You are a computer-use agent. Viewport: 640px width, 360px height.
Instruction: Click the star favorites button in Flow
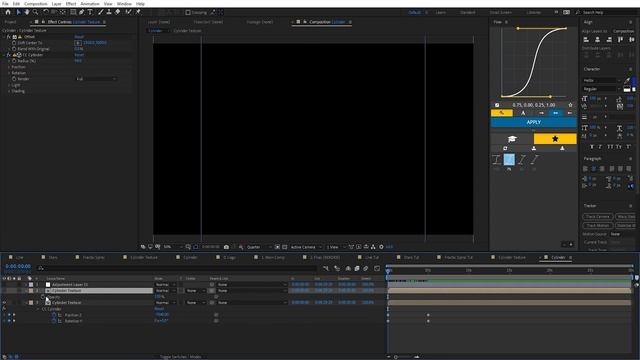555,139
